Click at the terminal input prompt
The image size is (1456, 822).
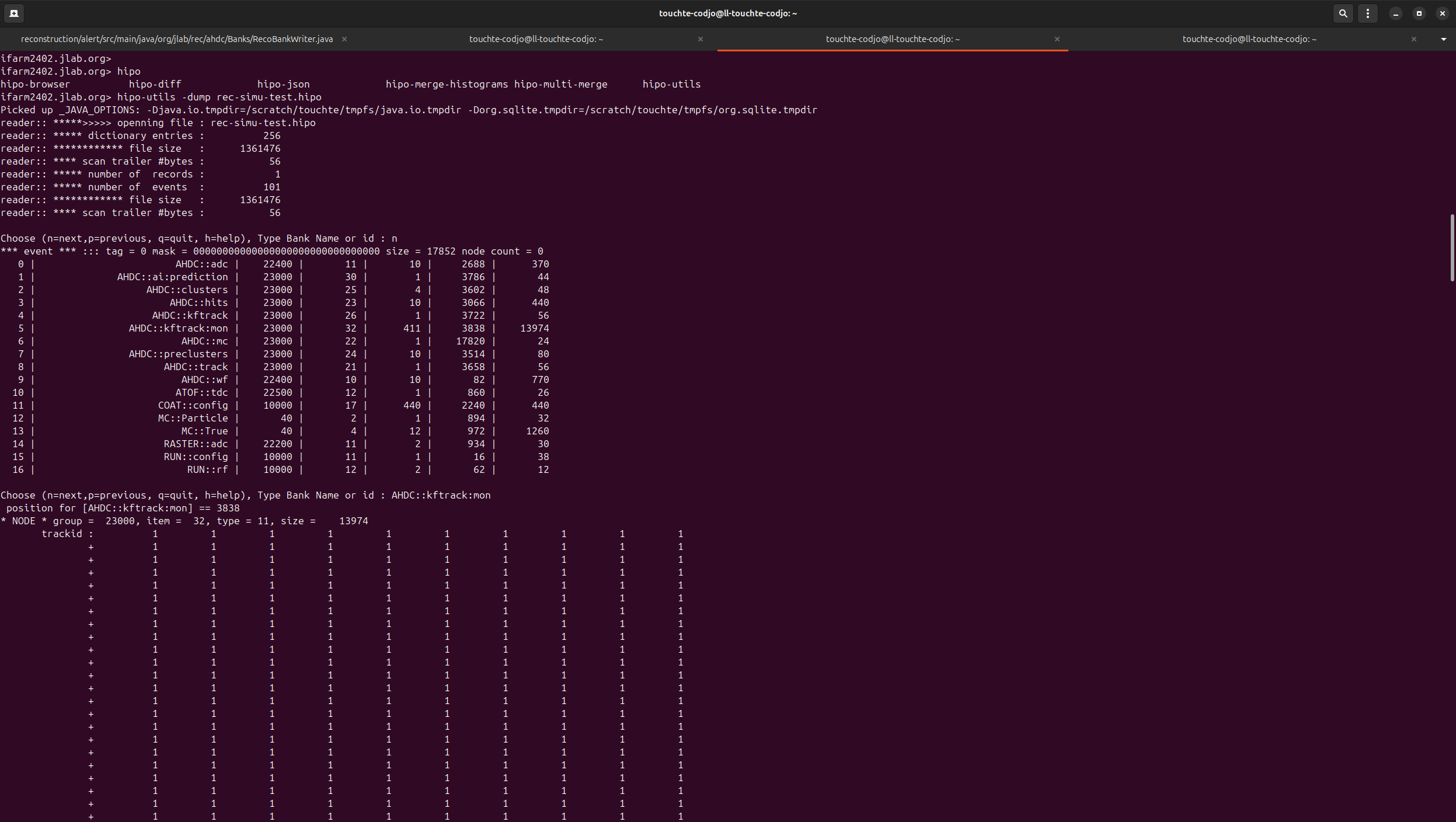pos(496,495)
